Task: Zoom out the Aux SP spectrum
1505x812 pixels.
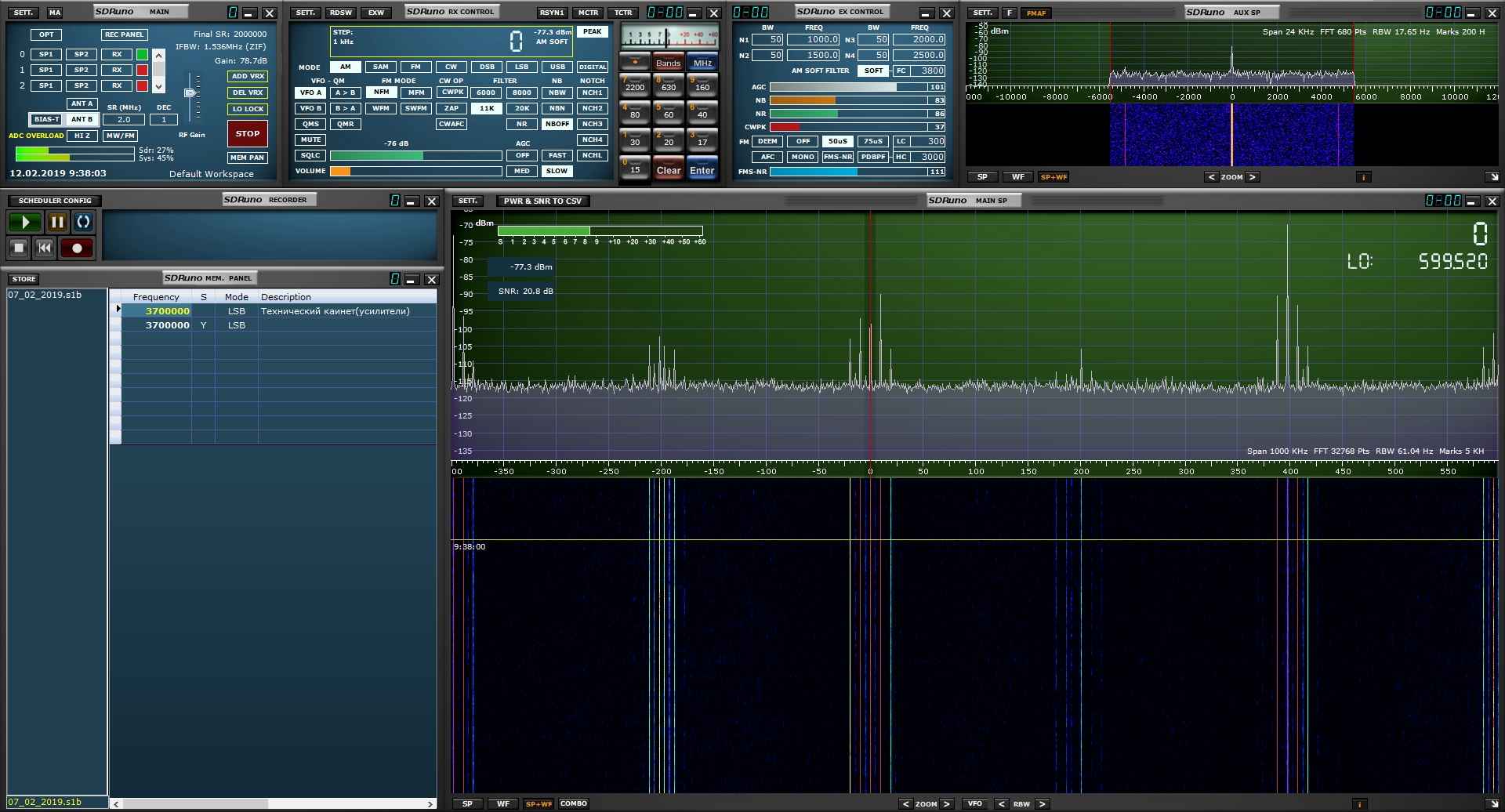Action: click(1212, 177)
